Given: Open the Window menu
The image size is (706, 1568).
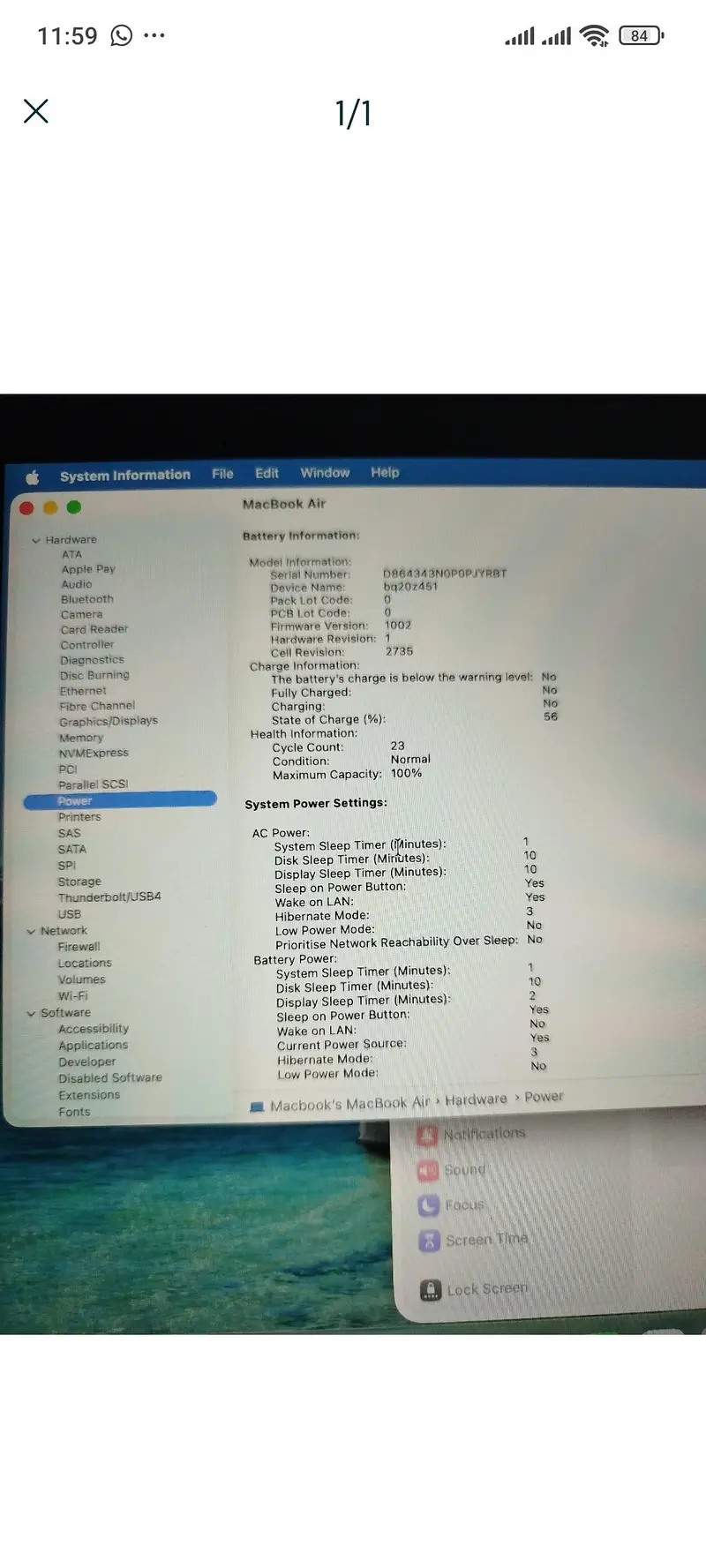Looking at the screenshot, I should pyautogui.click(x=325, y=472).
